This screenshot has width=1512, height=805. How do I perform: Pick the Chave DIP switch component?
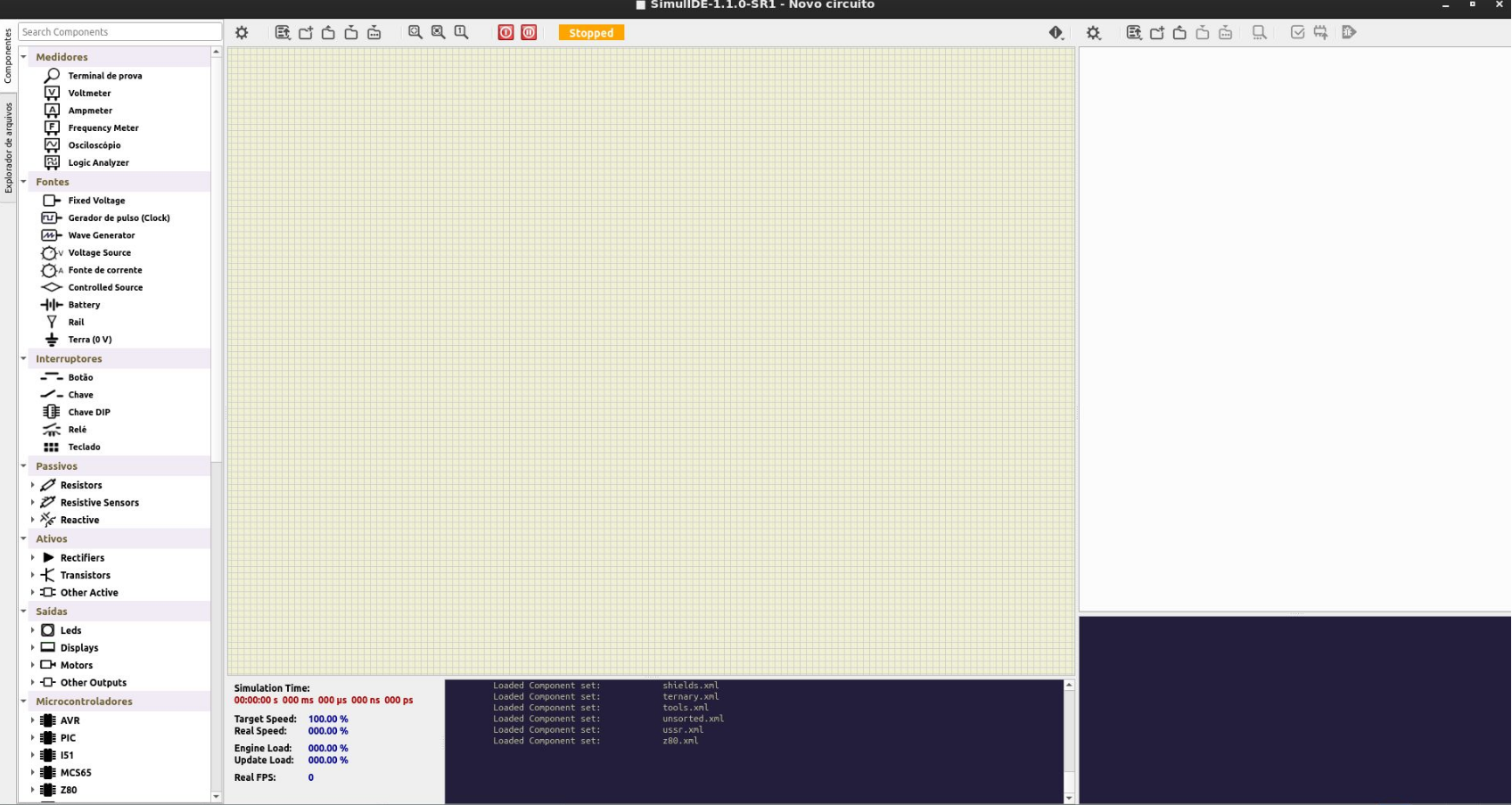pos(88,412)
